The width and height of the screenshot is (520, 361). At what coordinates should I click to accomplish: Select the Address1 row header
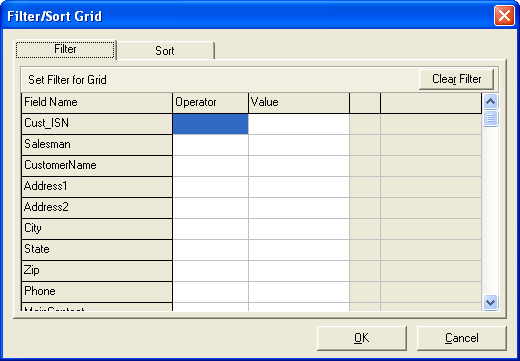pyautogui.click(x=97, y=187)
